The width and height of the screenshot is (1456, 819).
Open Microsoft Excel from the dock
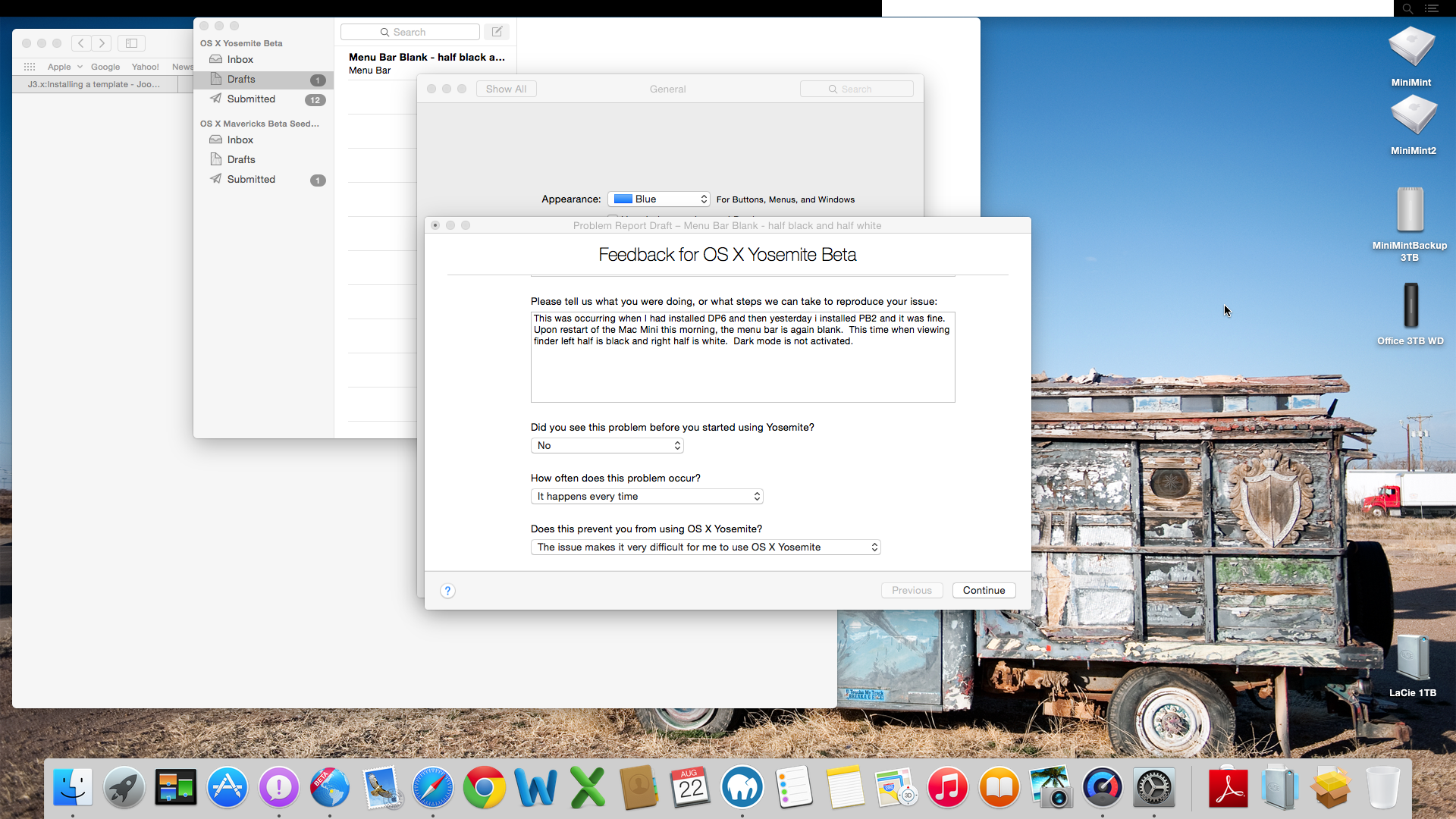coord(588,787)
